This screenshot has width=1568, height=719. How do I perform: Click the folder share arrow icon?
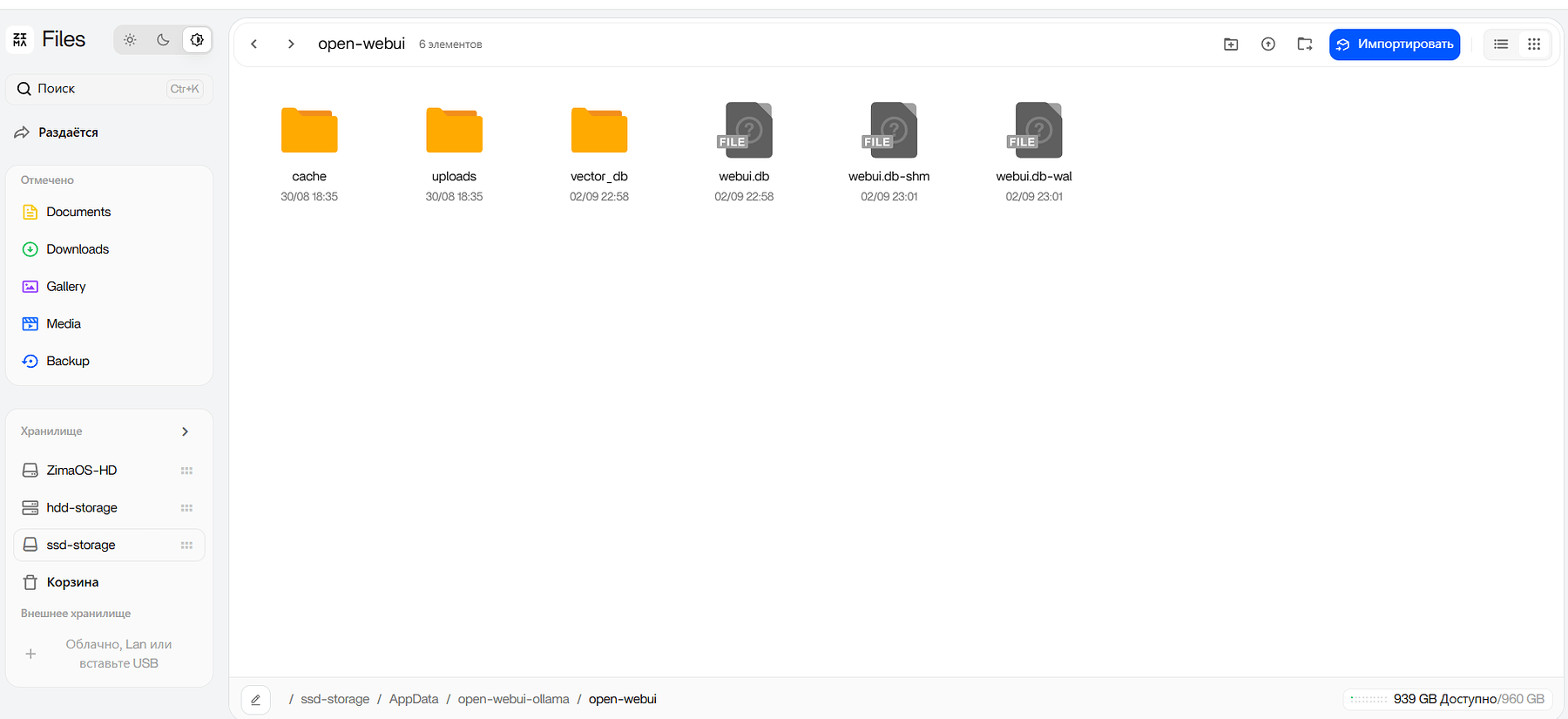(x=1305, y=44)
